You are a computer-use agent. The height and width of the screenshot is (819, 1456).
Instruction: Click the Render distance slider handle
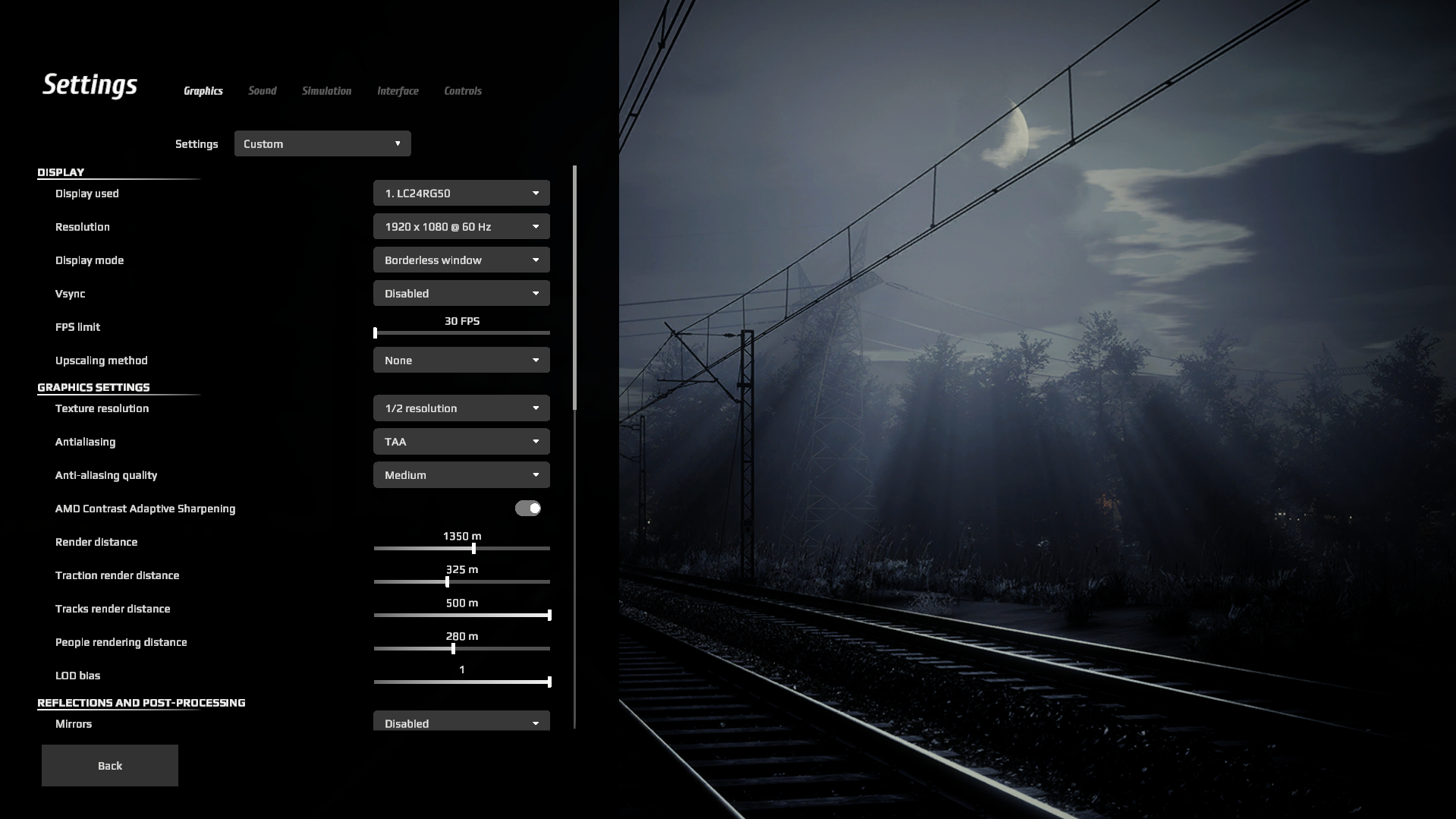point(473,548)
